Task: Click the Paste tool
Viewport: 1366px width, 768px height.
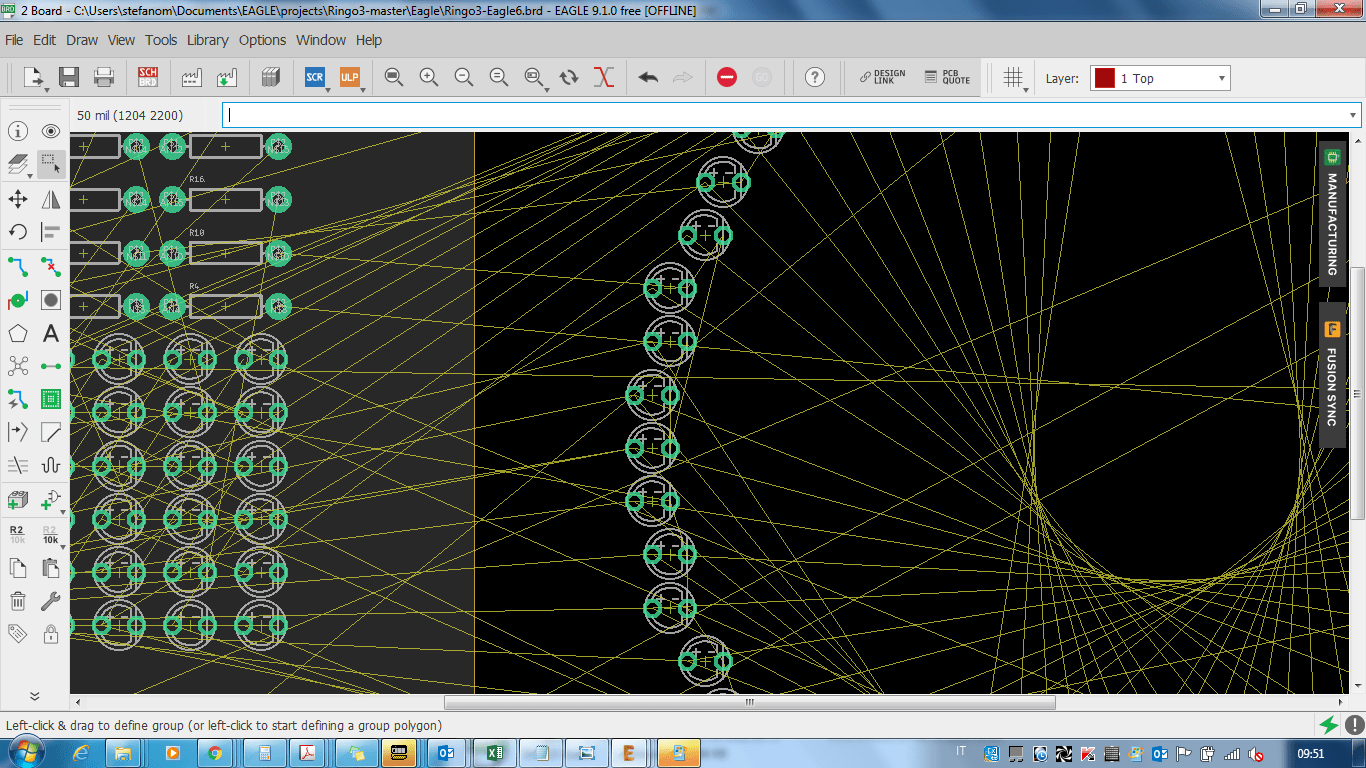Action: (x=51, y=568)
